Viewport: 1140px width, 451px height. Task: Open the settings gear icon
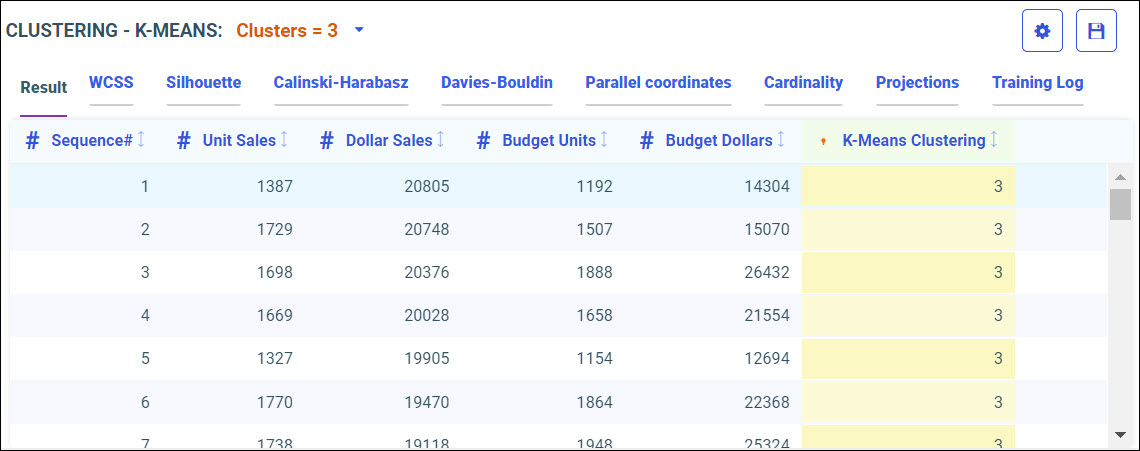tap(1042, 31)
